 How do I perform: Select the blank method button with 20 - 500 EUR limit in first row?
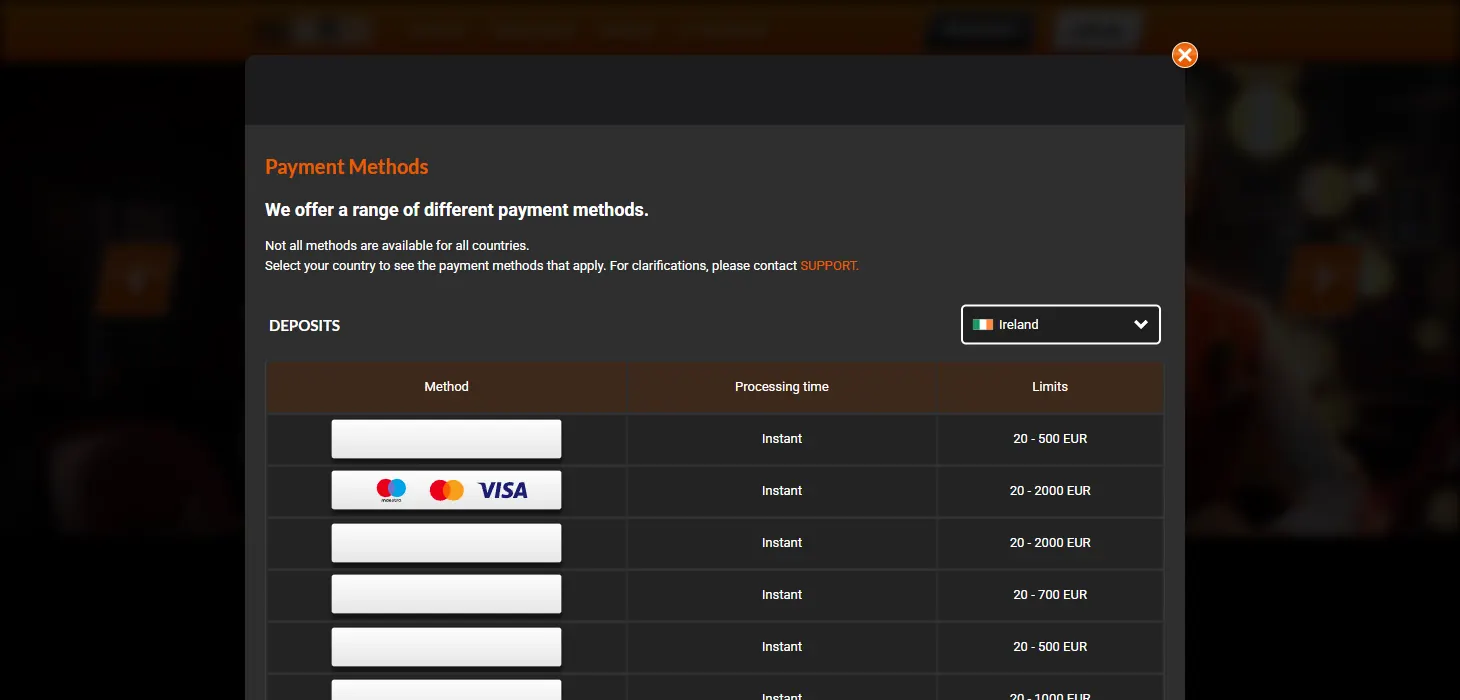[x=446, y=438]
